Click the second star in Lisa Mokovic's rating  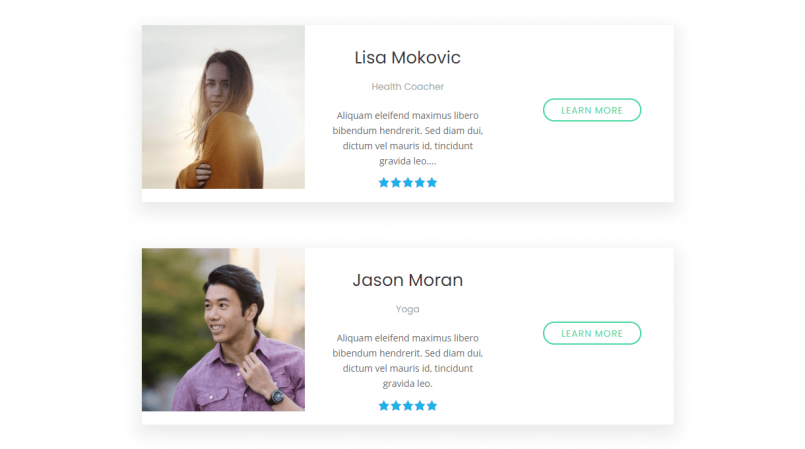(x=396, y=183)
